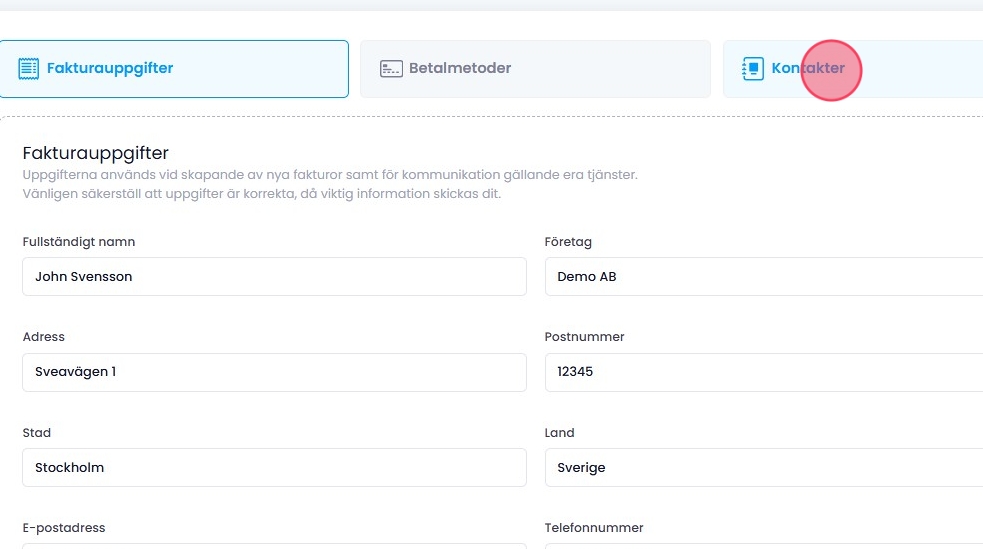Click the Stad label above Stockholm
Viewport: 983px width, 549px height.
click(x=37, y=433)
